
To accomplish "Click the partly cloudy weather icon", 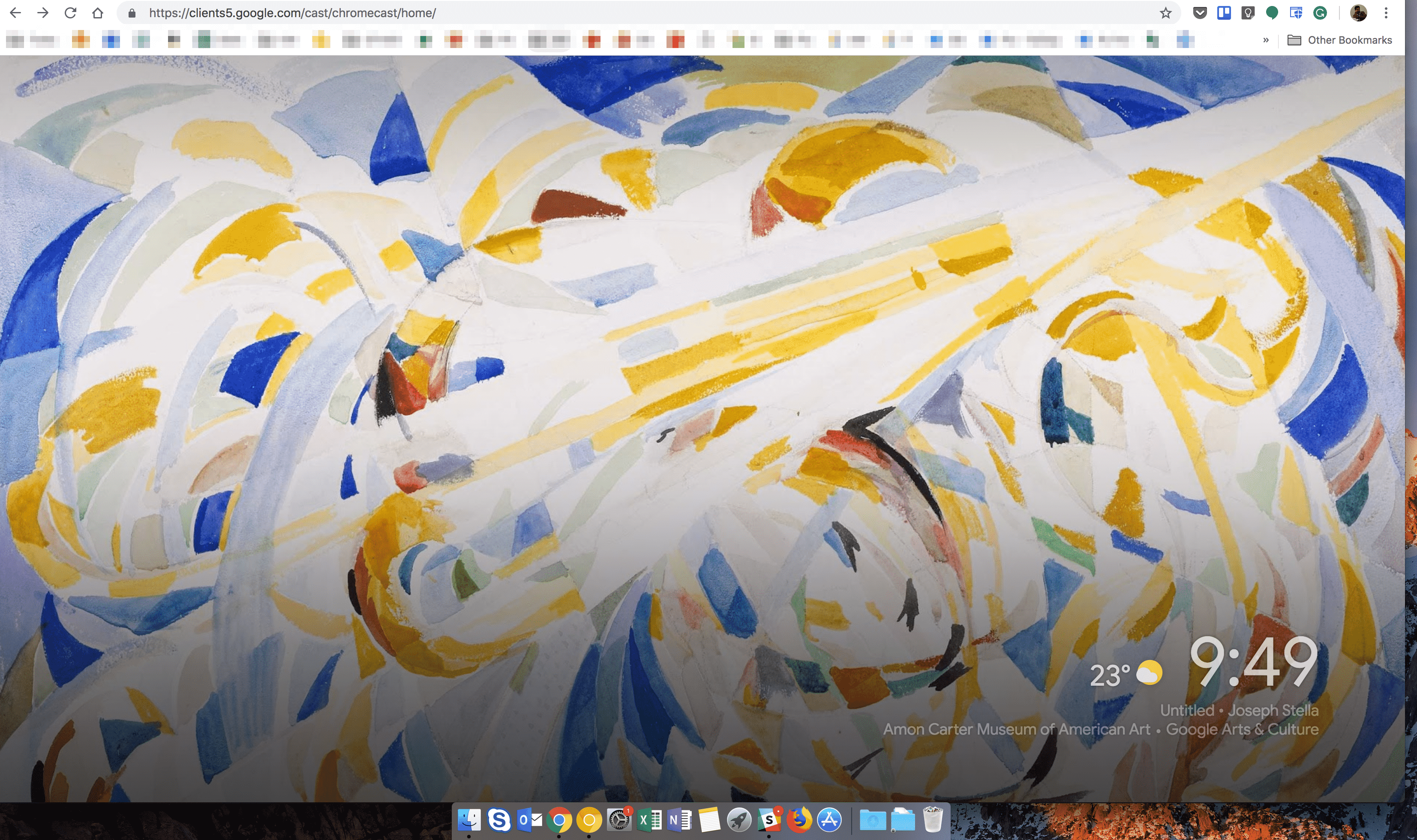I will click(x=1149, y=672).
